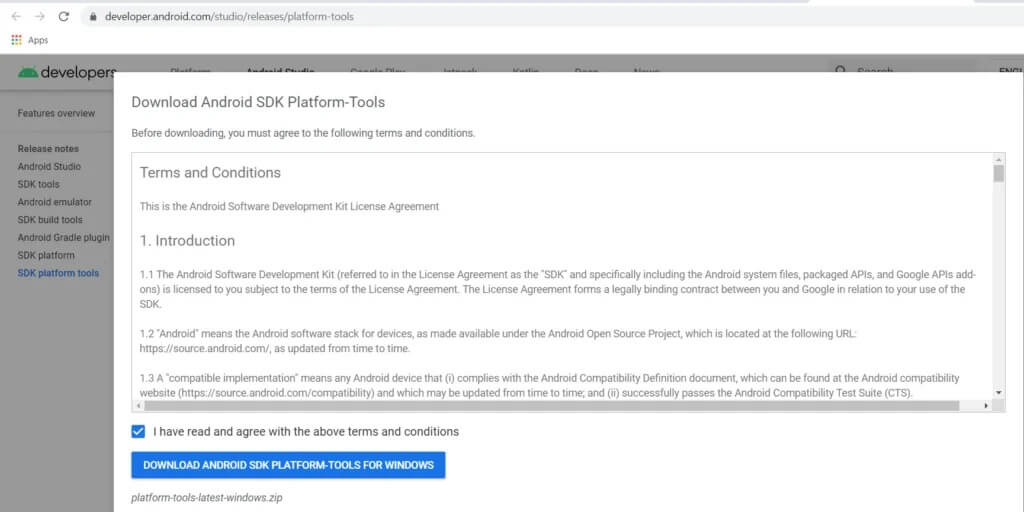Image resolution: width=1024 pixels, height=512 pixels.
Task: Click the site lock icon
Action: pos(92,17)
